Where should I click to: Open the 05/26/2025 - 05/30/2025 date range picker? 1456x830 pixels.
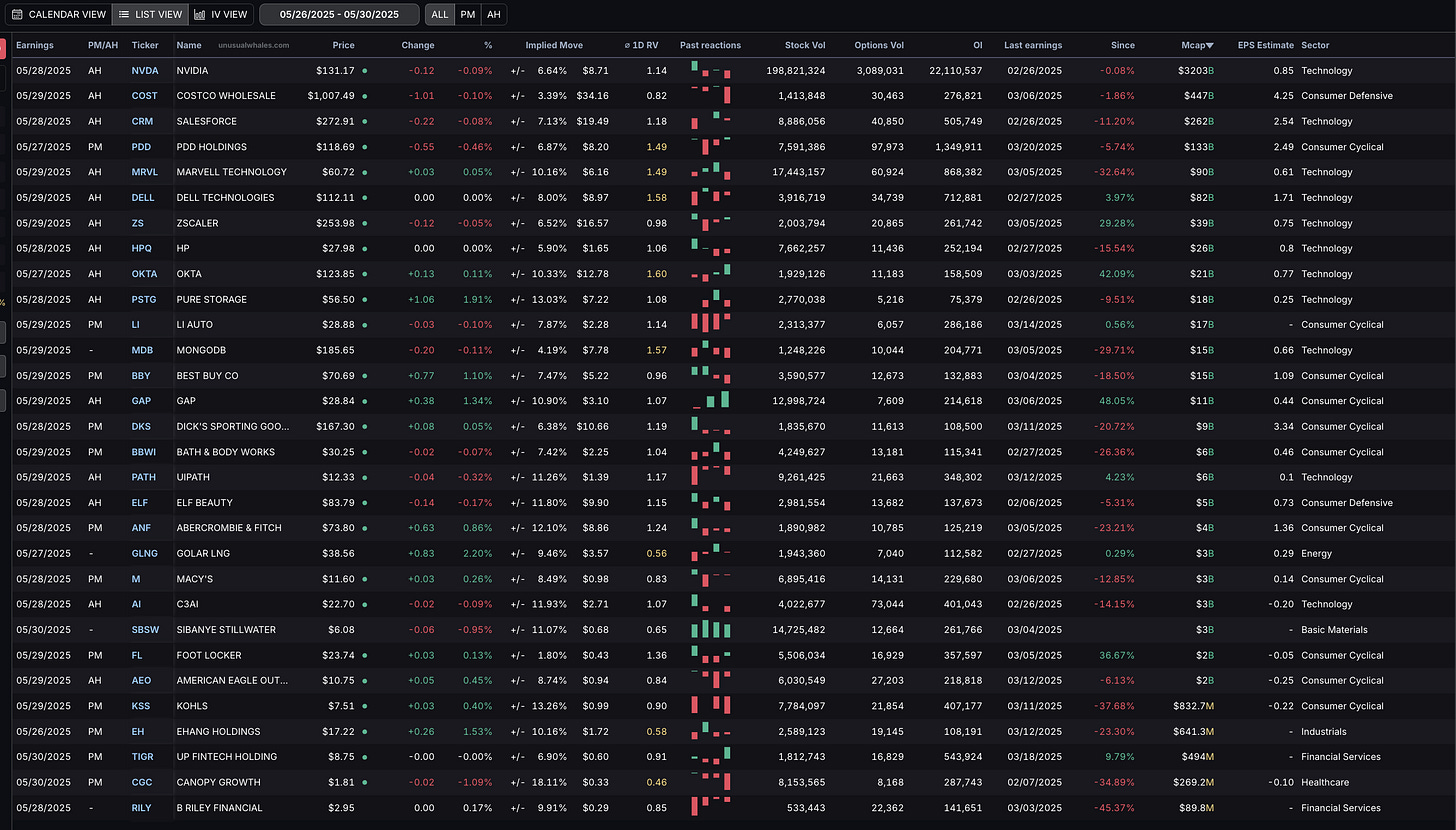point(338,15)
